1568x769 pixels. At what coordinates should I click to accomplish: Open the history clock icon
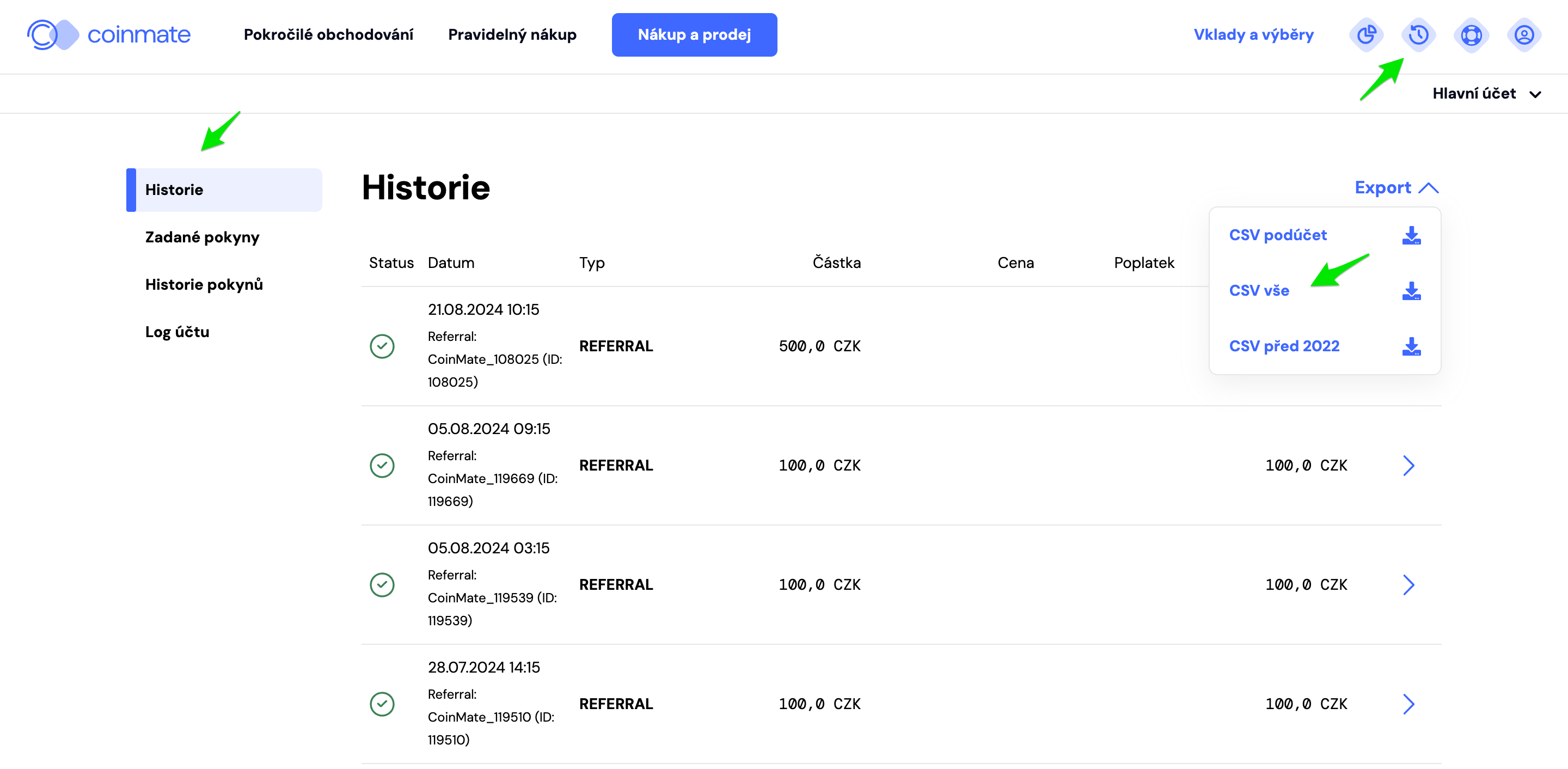click(x=1418, y=35)
